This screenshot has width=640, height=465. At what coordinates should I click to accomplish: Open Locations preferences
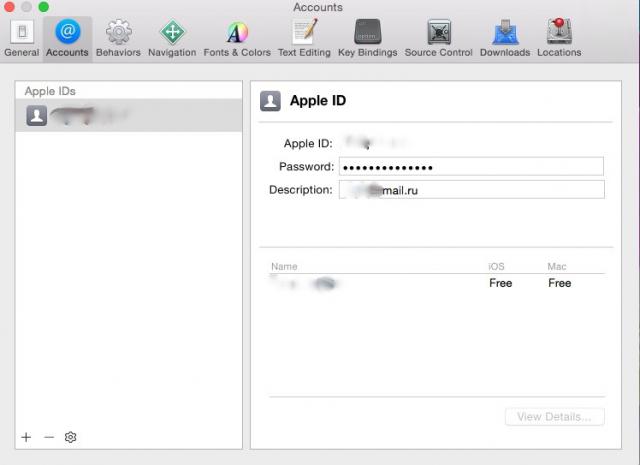click(x=559, y=38)
